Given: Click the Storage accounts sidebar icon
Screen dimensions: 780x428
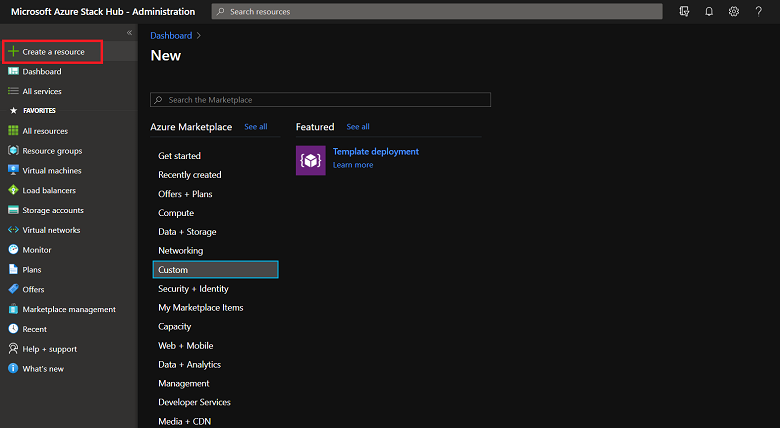Looking at the screenshot, I should [13, 210].
